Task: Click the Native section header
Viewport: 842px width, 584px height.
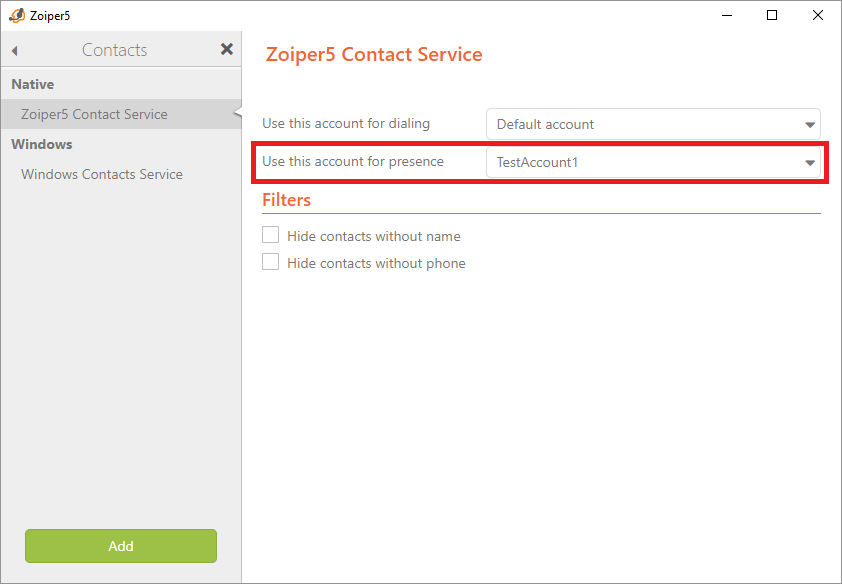Action: coord(33,84)
